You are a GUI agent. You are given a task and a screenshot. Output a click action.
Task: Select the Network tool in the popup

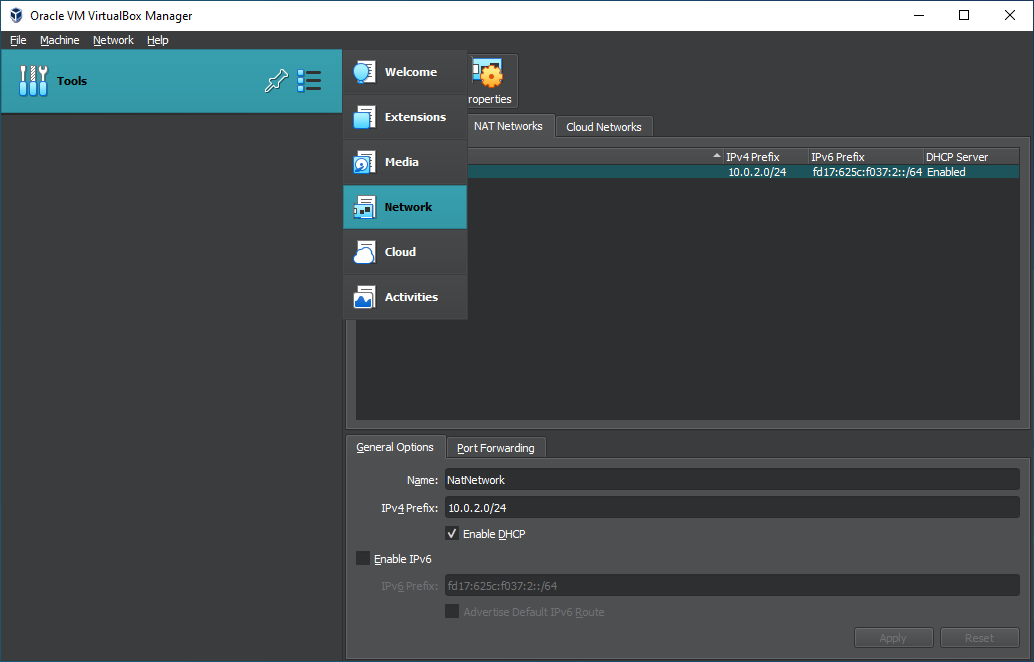(405, 207)
